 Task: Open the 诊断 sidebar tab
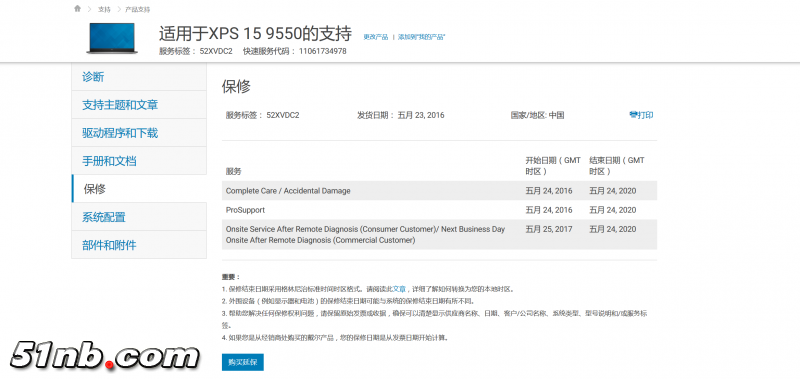(x=139, y=77)
